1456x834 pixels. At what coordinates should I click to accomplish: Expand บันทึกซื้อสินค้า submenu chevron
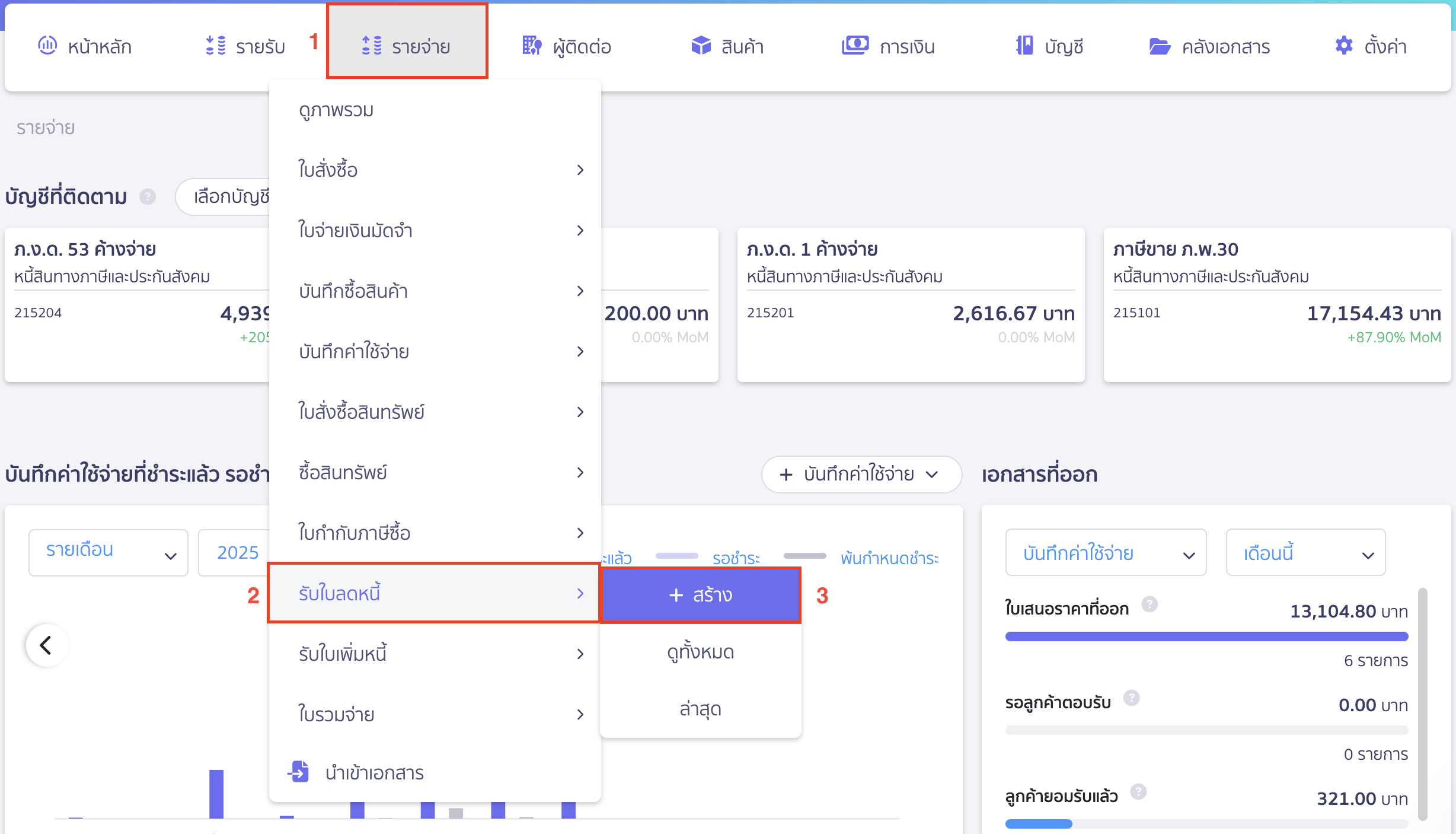click(x=580, y=291)
